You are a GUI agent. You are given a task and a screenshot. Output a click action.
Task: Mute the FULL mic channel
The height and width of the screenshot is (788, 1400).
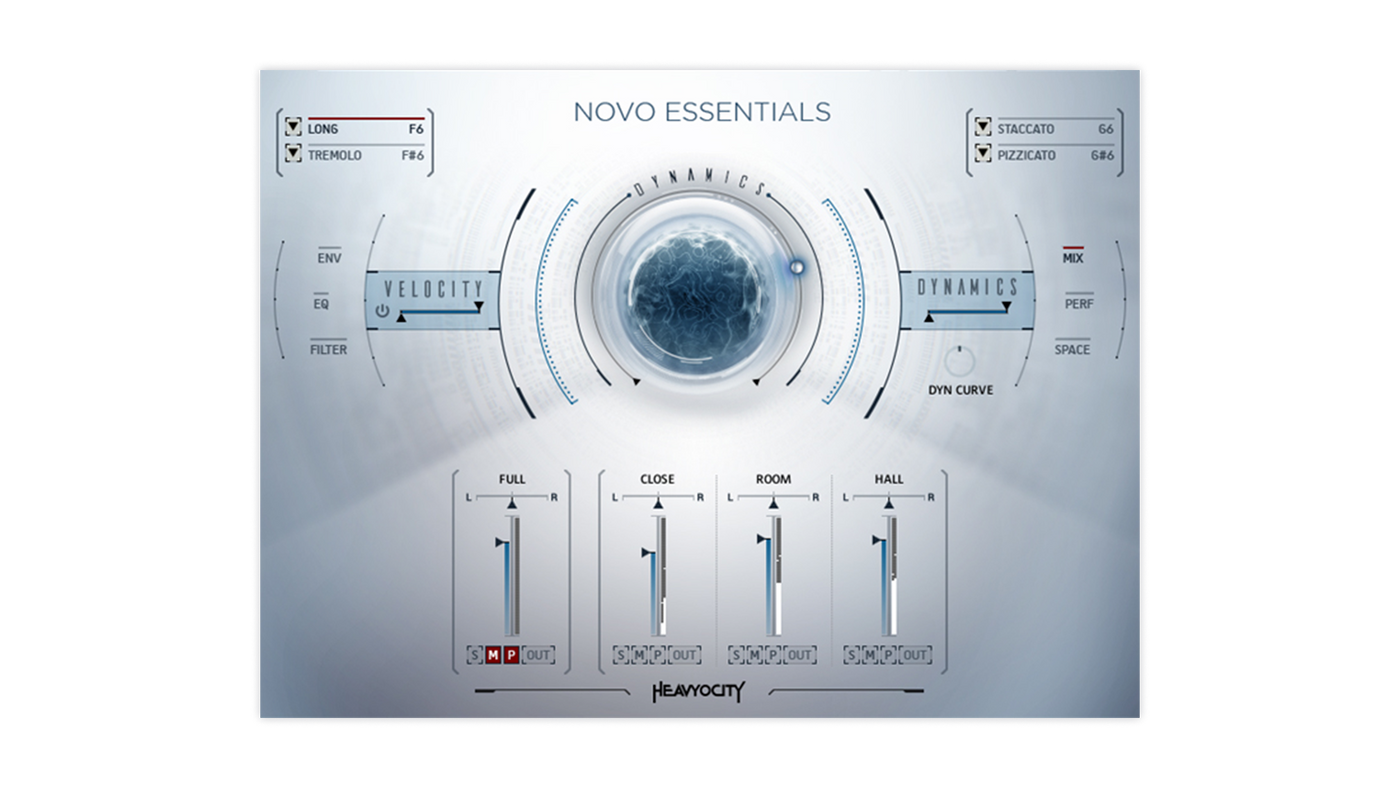(493, 656)
